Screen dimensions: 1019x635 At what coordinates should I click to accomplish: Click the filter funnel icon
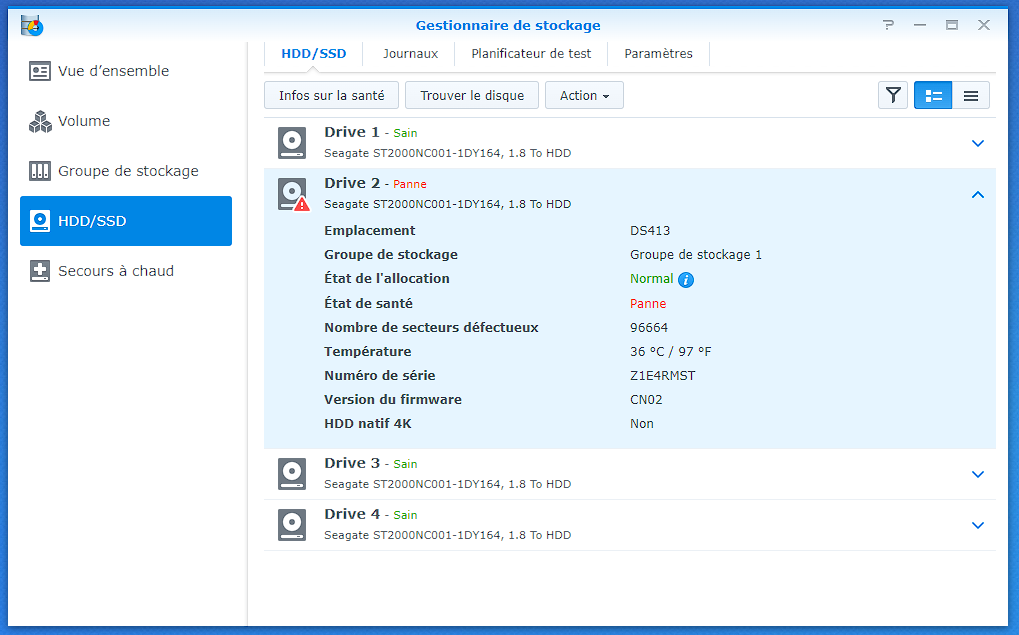tap(893, 95)
